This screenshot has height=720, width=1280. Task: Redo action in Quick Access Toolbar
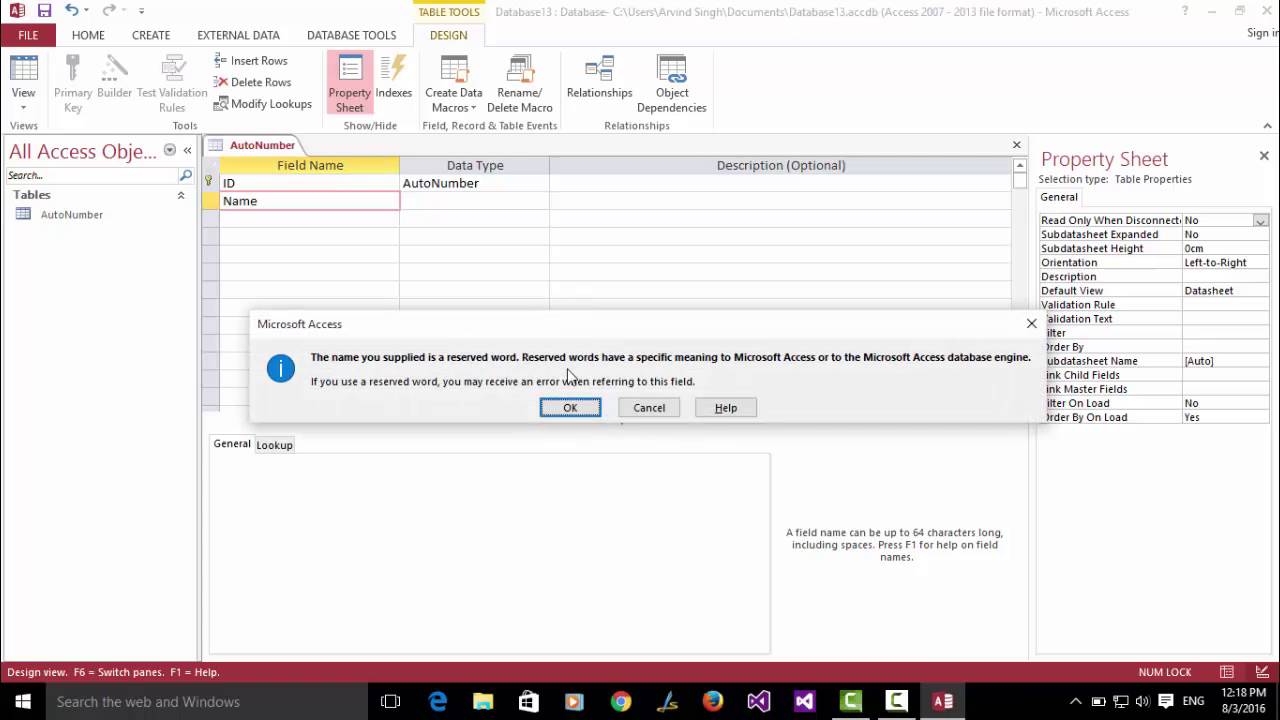coord(108,11)
